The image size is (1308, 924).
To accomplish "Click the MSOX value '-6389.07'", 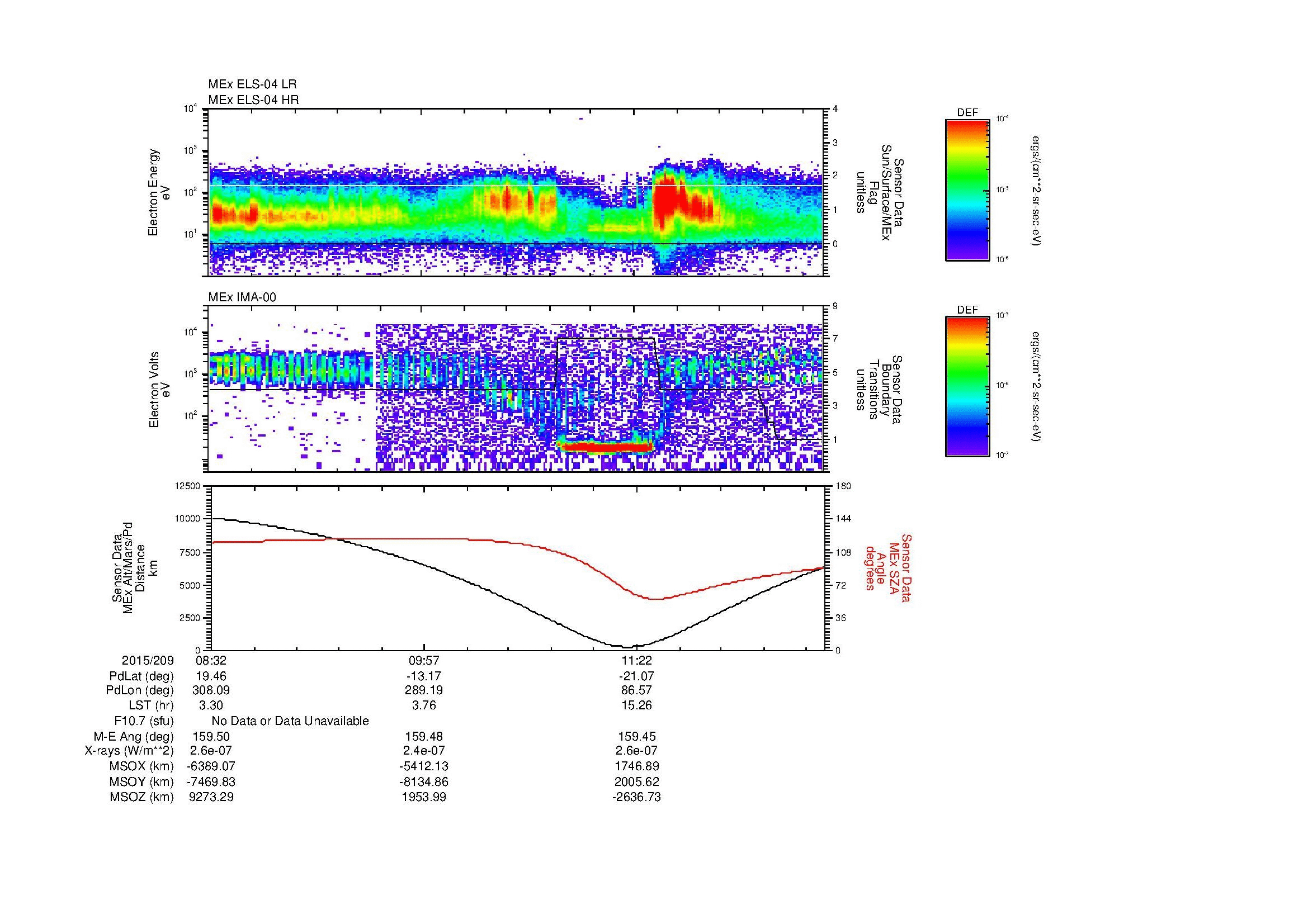I will [x=211, y=766].
